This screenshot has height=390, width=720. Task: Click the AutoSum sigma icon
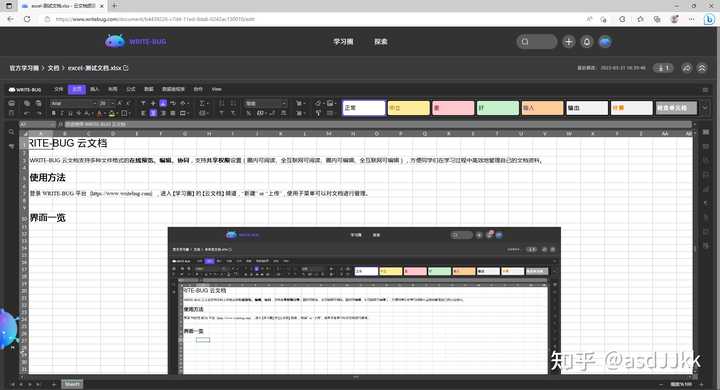click(x=202, y=103)
